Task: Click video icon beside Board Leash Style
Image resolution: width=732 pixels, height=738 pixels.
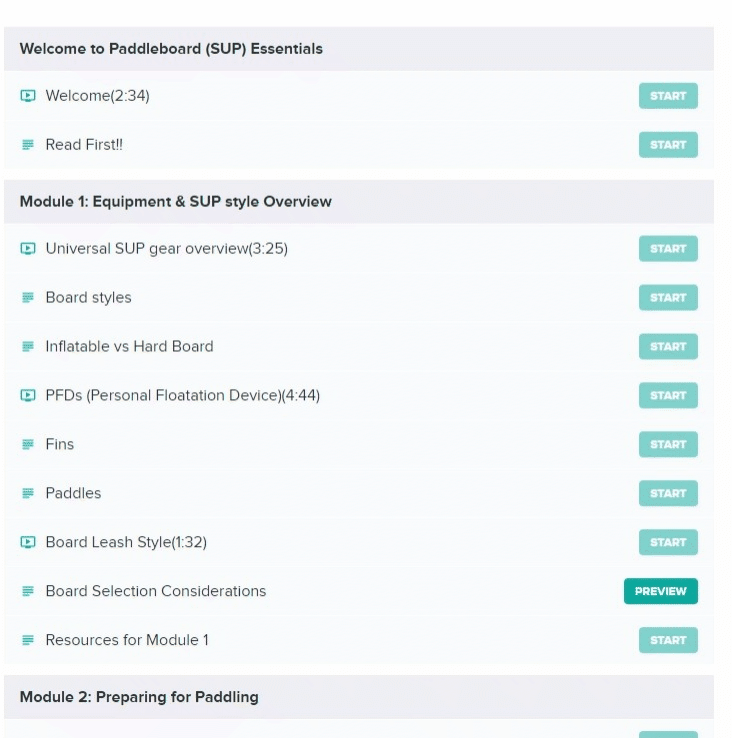Action: point(28,542)
